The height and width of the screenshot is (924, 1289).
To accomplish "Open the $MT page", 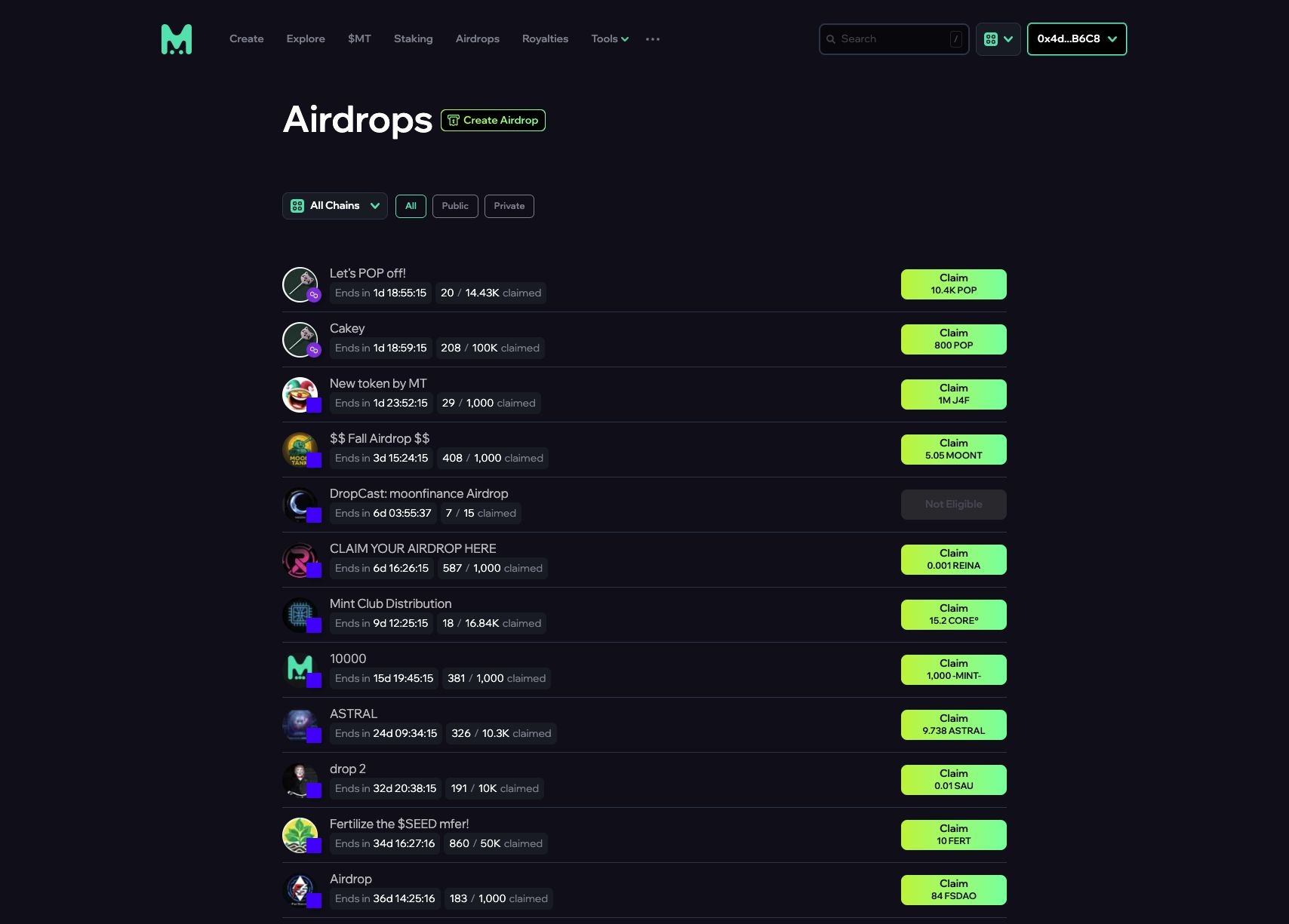I will [x=359, y=39].
